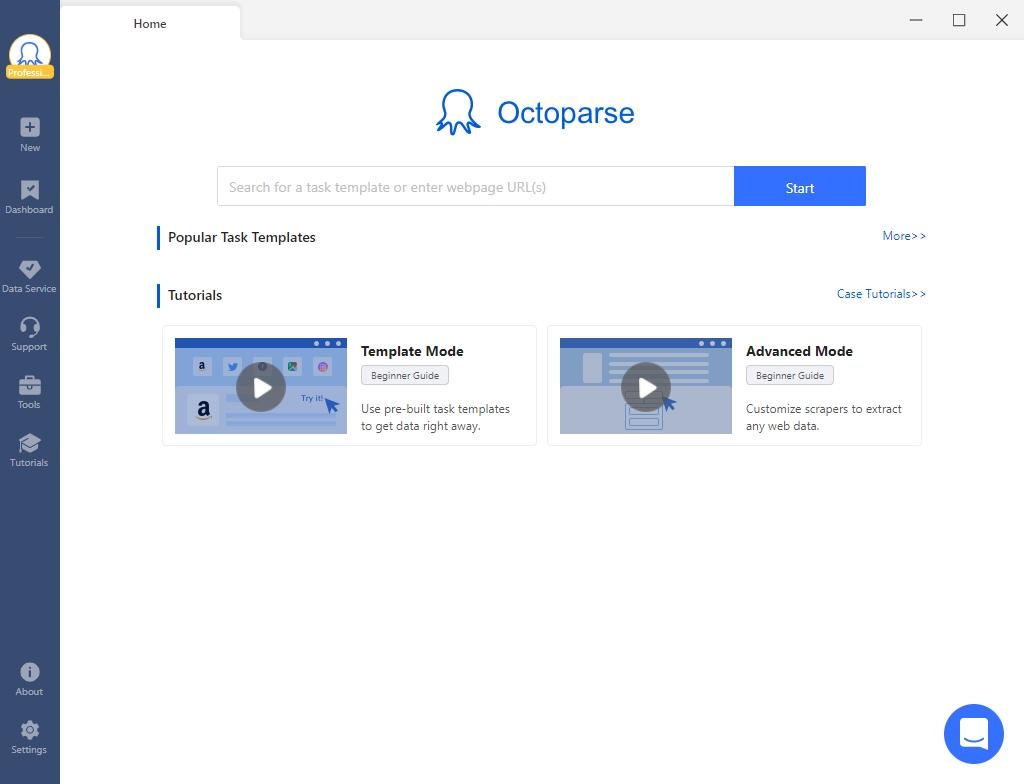The image size is (1024, 784).
Task: Open the About info icon
Action: 29,679
